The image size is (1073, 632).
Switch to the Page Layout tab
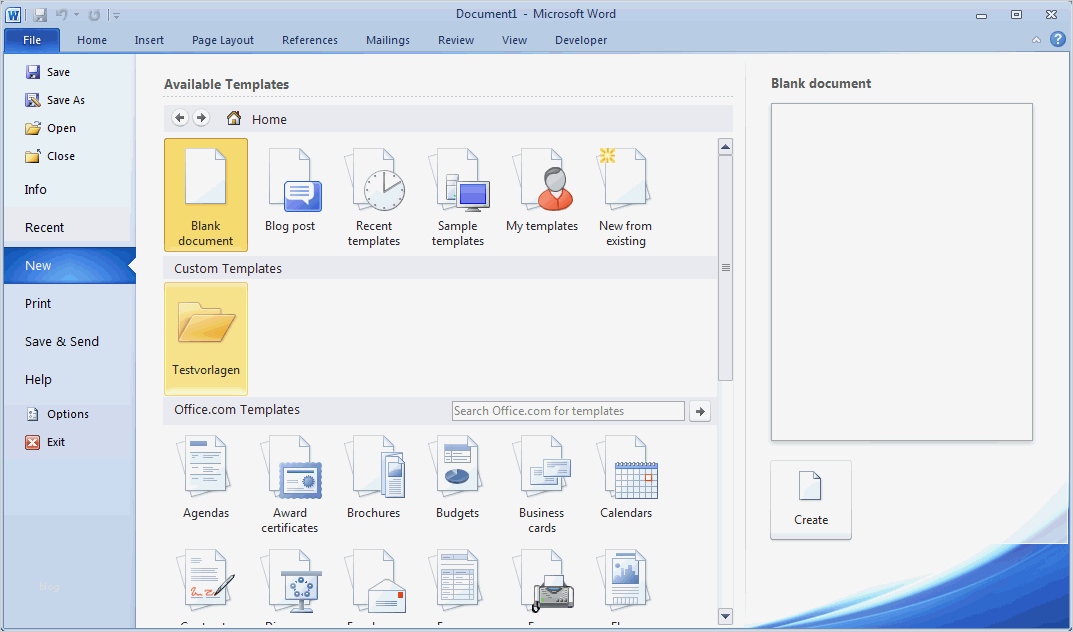[223, 40]
